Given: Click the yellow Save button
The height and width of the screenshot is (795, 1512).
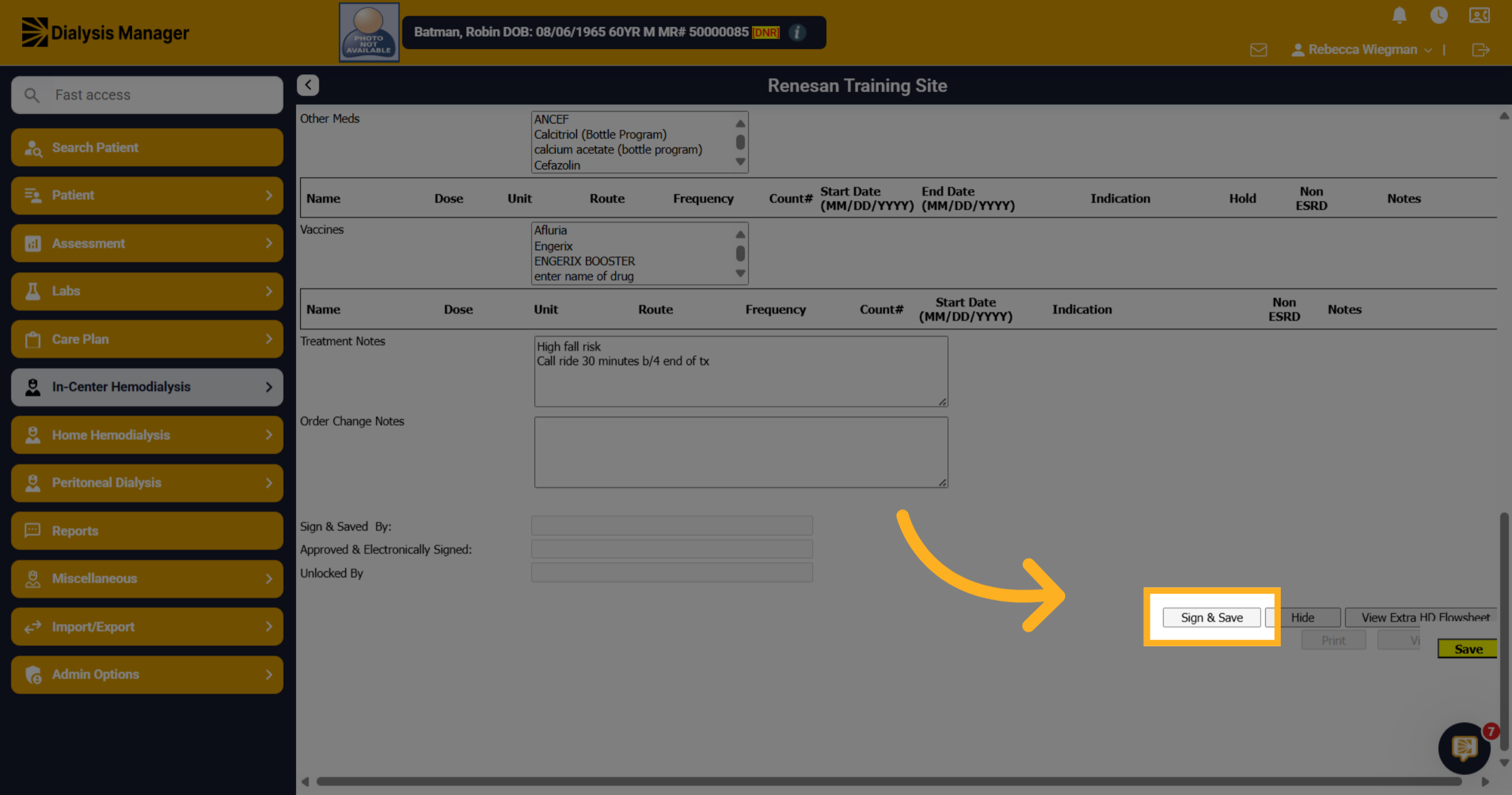Looking at the screenshot, I should [x=1468, y=649].
